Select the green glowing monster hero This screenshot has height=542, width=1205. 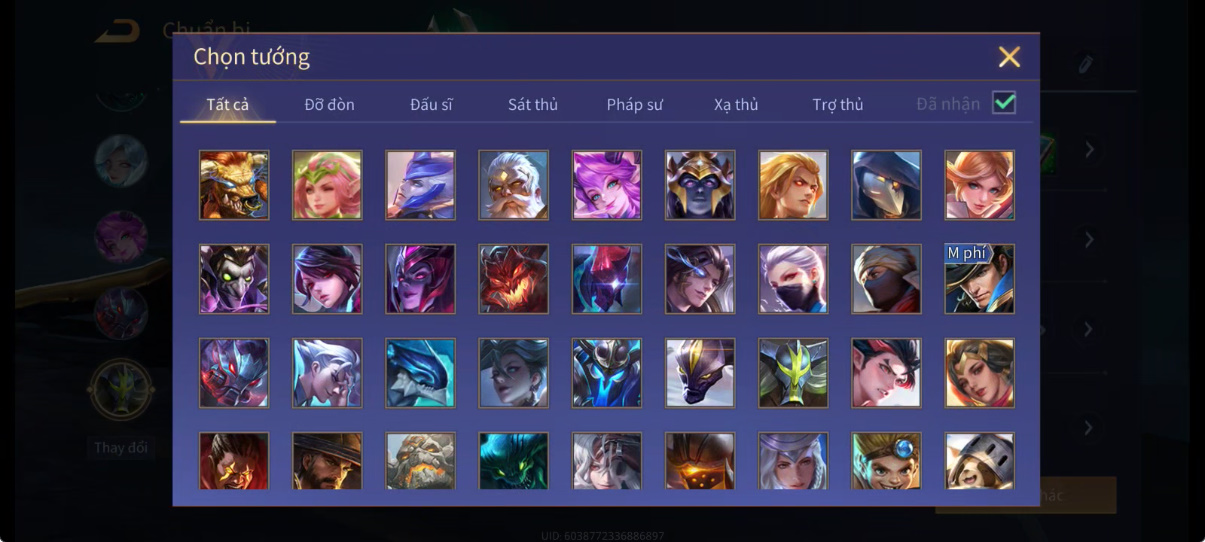click(x=513, y=461)
